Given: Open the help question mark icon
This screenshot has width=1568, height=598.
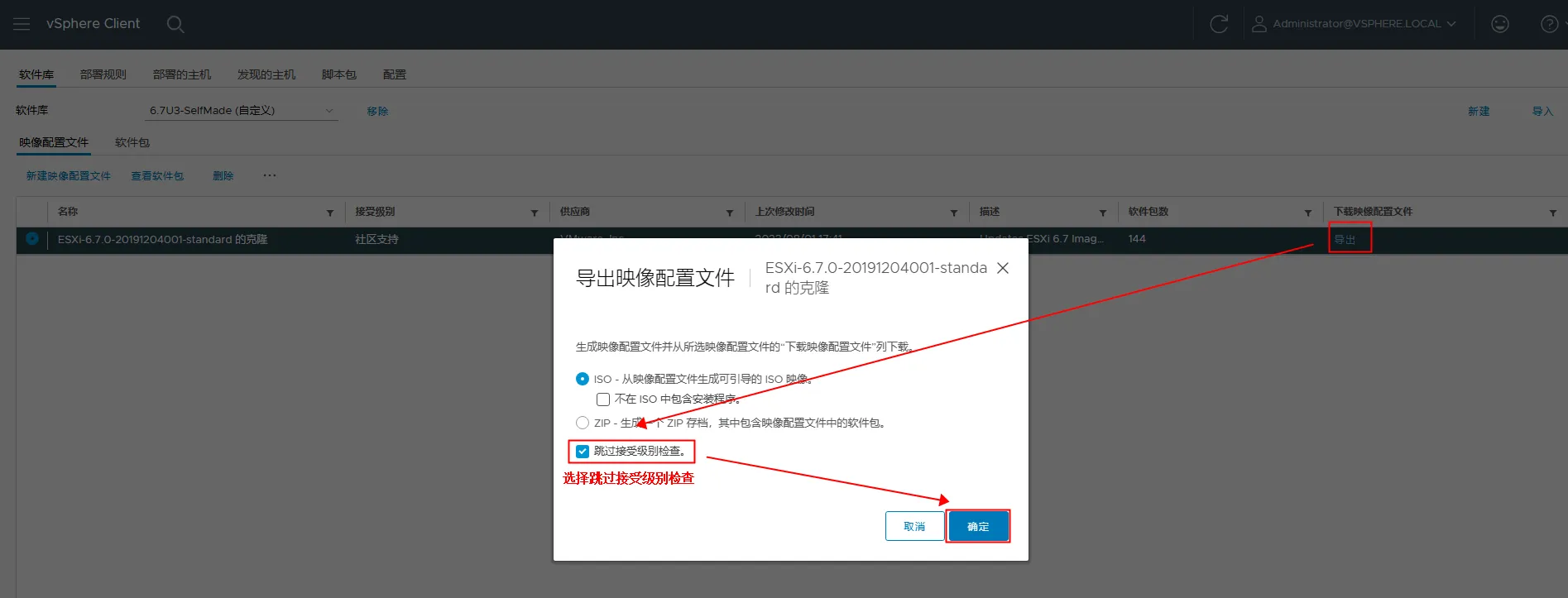Looking at the screenshot, I should click(1549, 24).
